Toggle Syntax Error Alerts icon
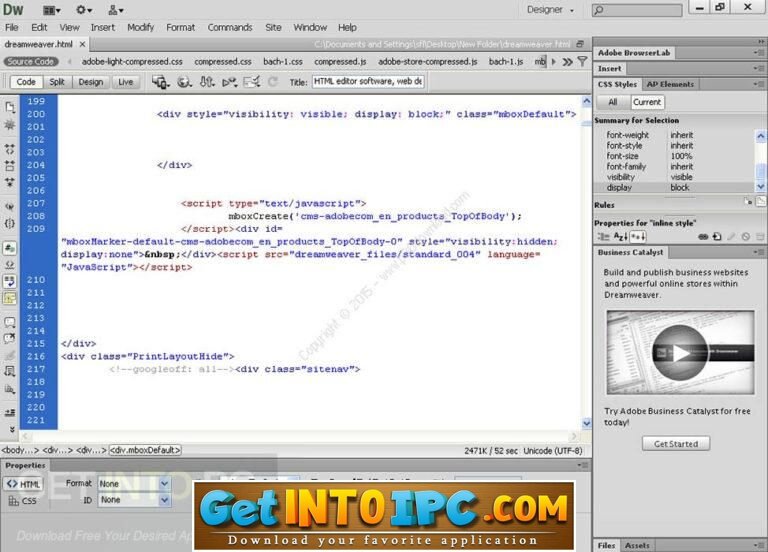768x552 pixels. (9, 298)
